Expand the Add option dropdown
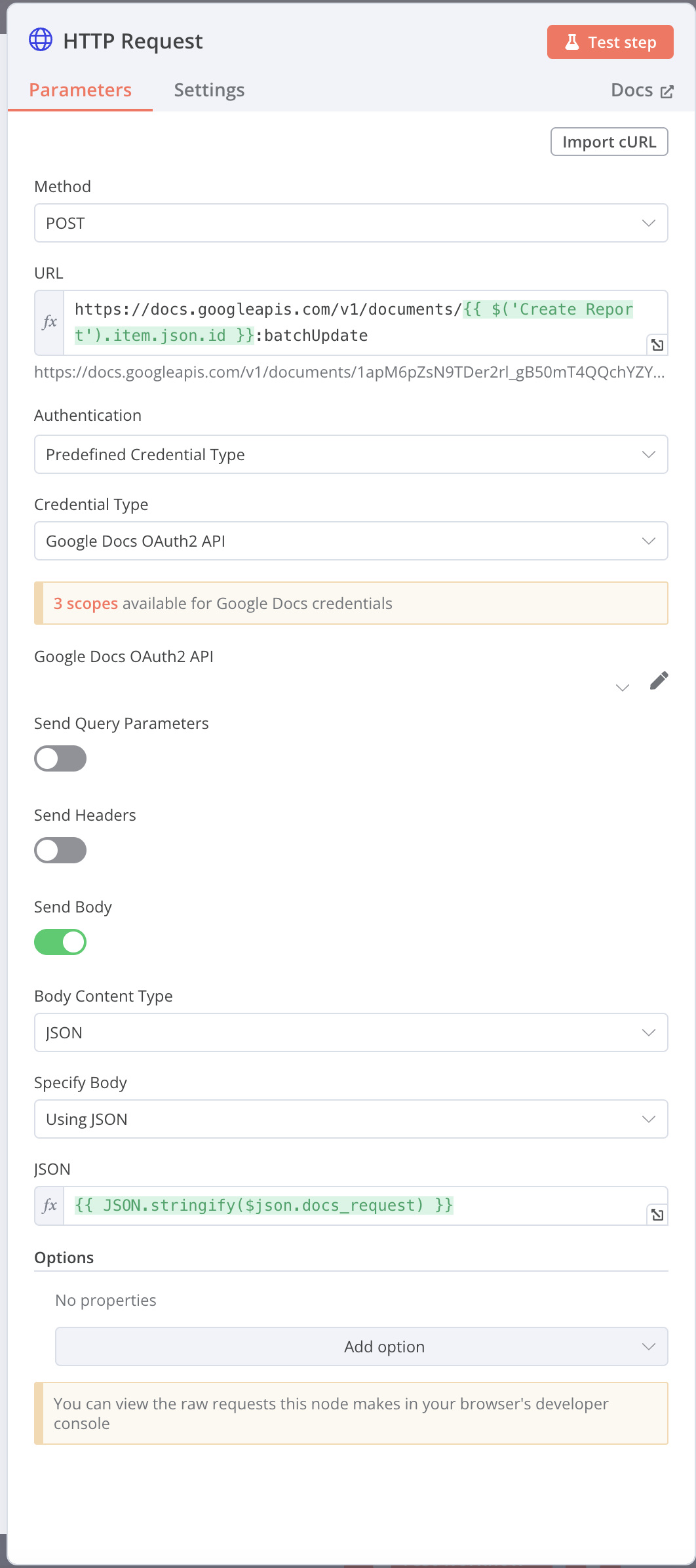Viewport: 696px width, 1568px height. coord(361,1346)
